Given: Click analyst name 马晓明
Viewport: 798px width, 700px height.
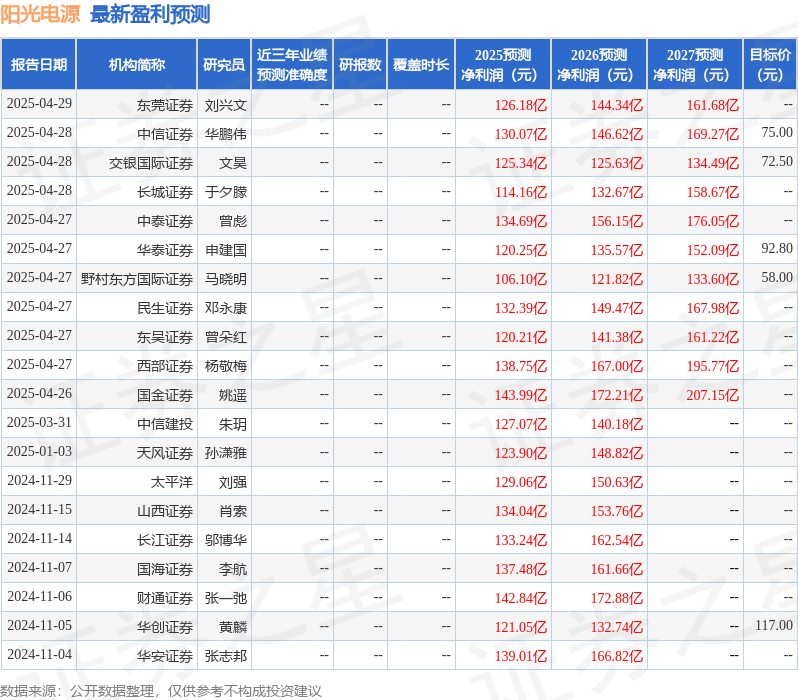Looking at the screenshot, I should (225, 279).
